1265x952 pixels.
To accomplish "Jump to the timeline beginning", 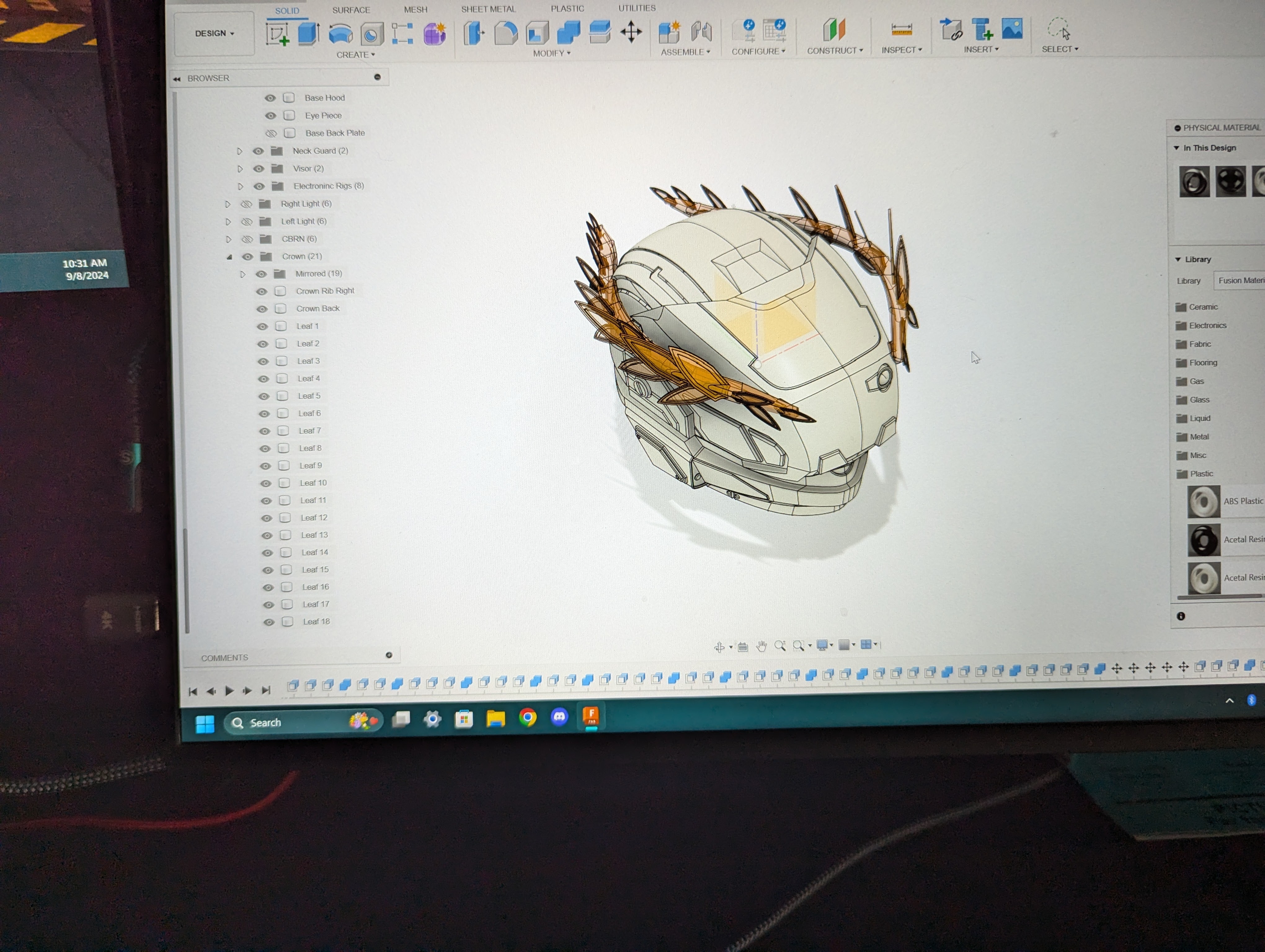I will [x=193, y=692].
